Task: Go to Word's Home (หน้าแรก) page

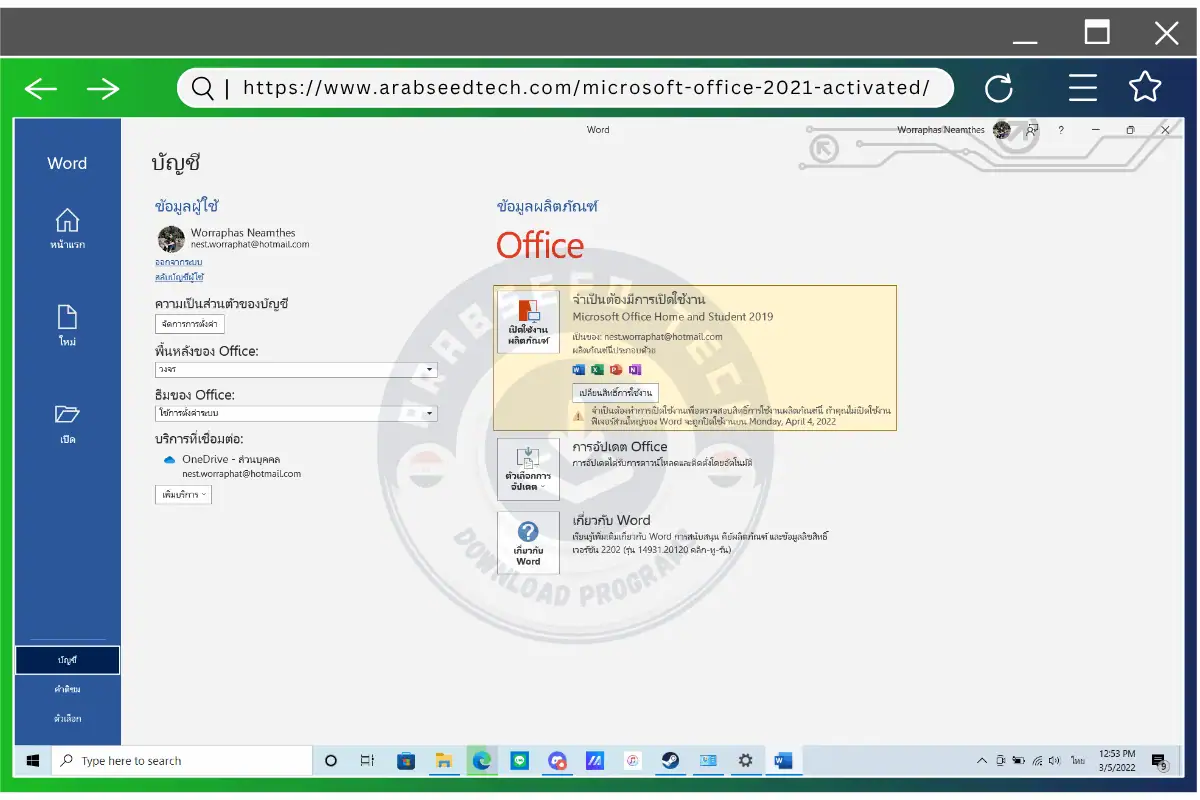Action: pos(67,228)
